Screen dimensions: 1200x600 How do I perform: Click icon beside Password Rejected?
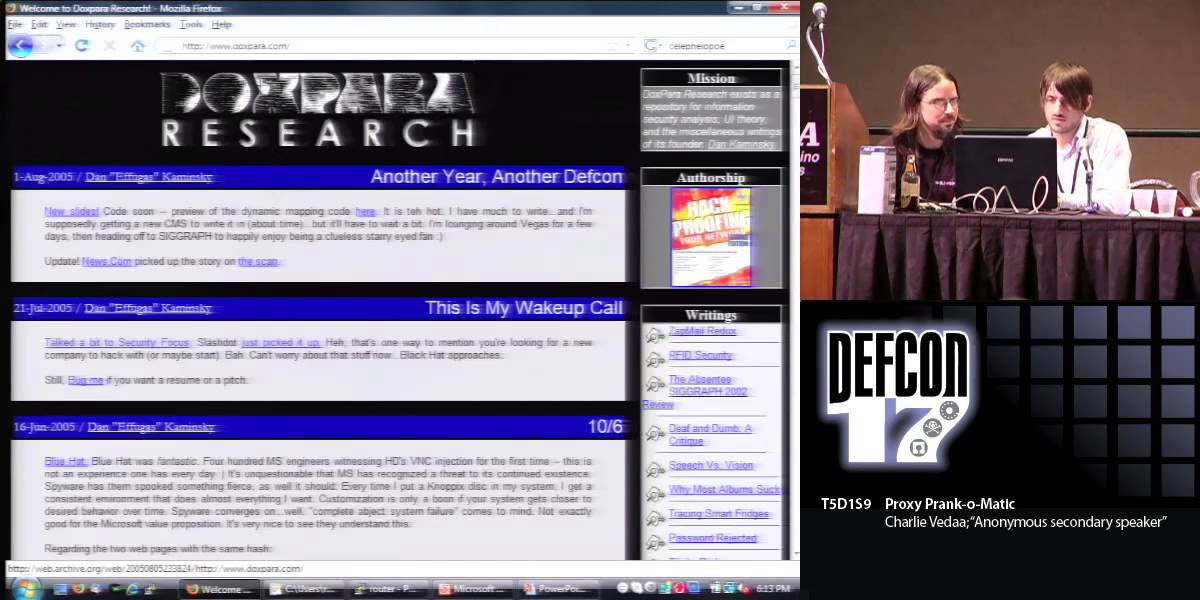(655, 542)
